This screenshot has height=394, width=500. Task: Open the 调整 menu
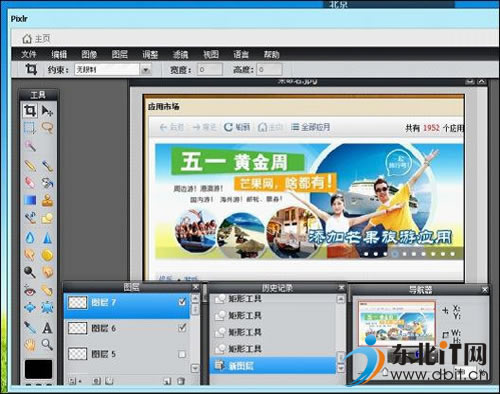click(x=150, y=54)
